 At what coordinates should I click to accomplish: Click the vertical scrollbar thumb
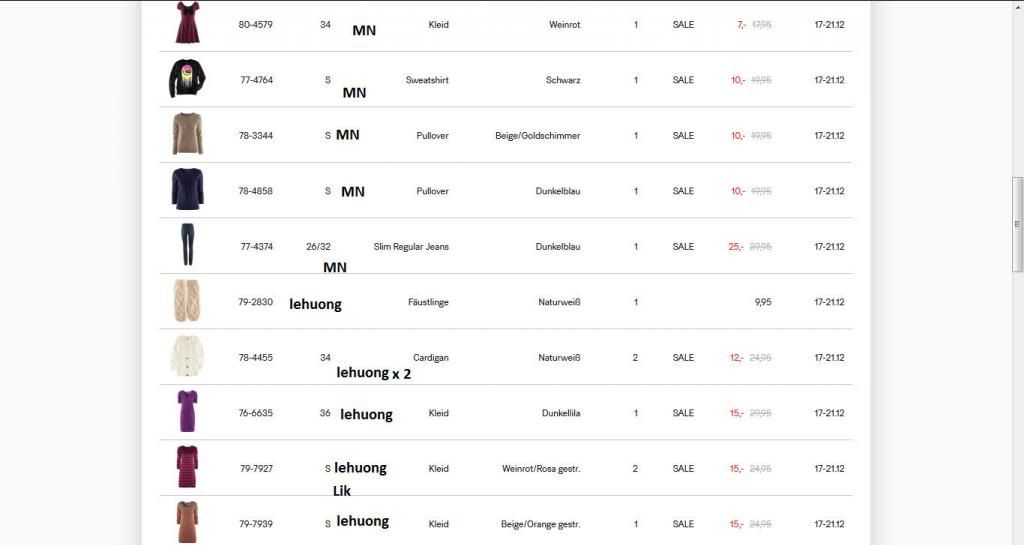1018,224
